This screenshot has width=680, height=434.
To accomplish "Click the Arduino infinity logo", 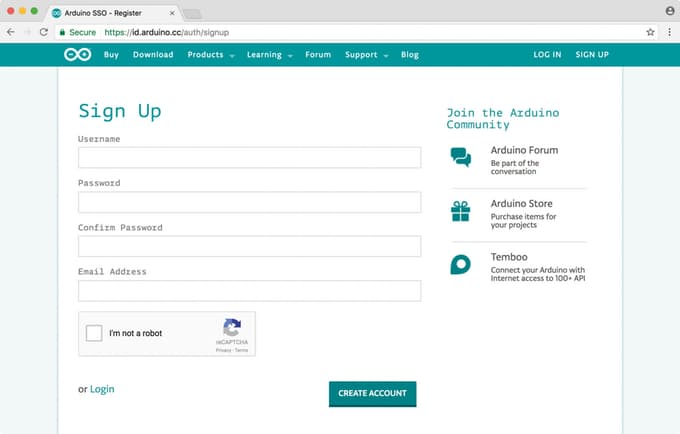I will click(79, 55).
